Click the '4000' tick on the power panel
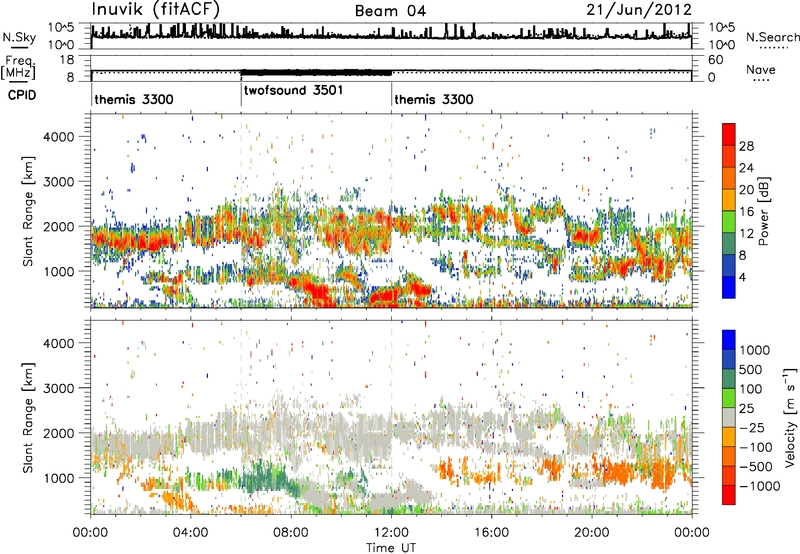Viewport: 800px width, 554px height. 59,137
